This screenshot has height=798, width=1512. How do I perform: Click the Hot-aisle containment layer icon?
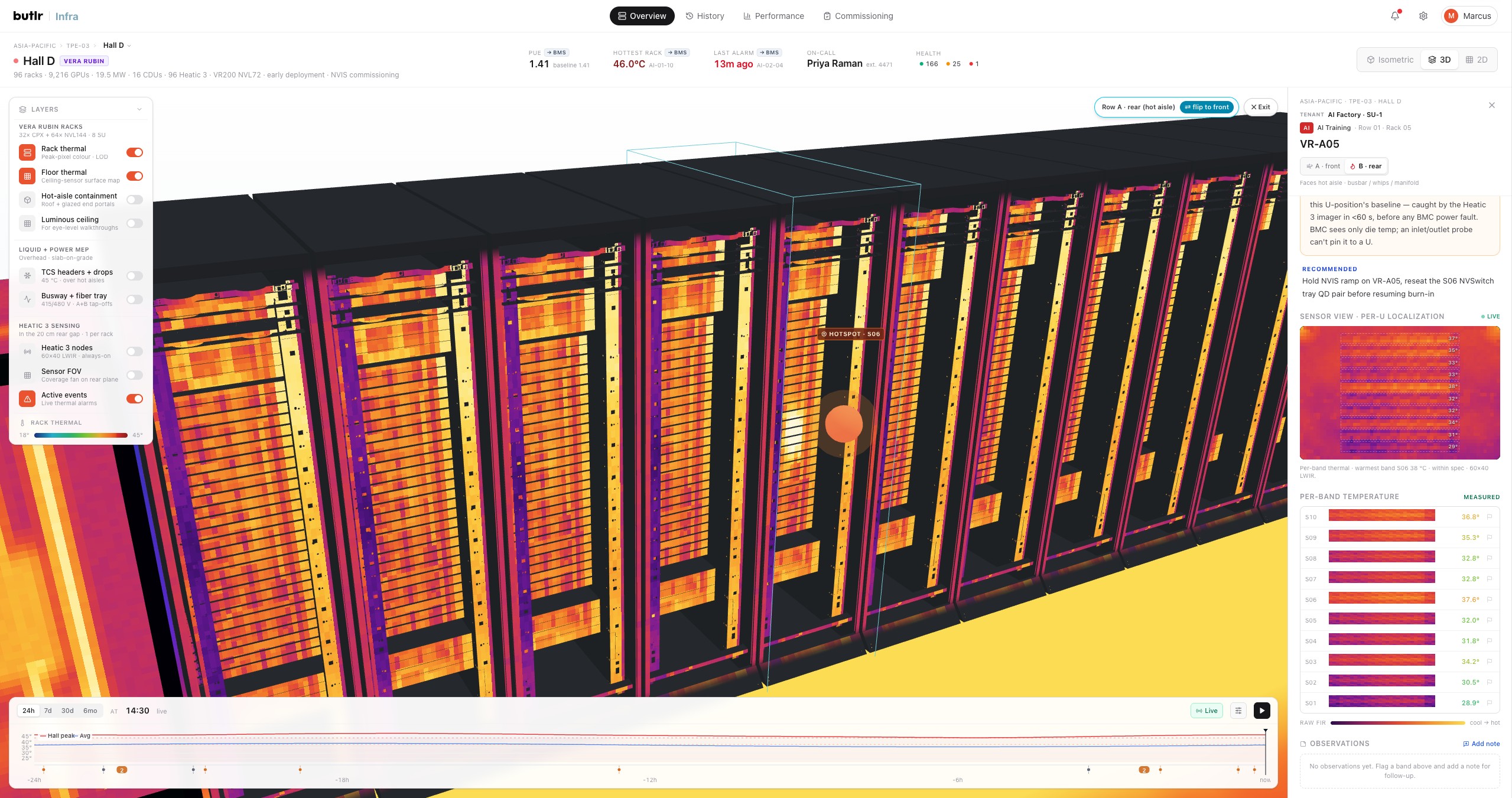27,200
